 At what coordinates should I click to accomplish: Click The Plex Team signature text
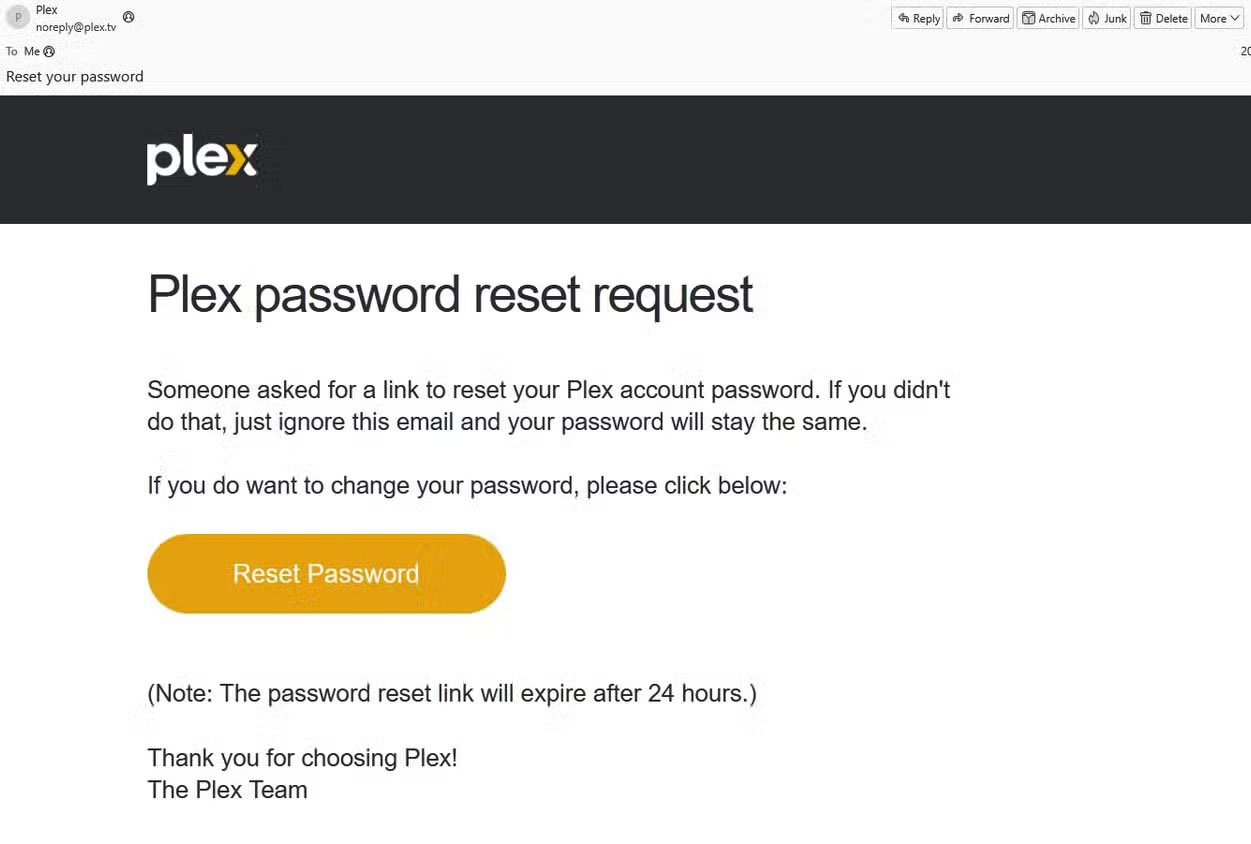click(x=227, y=790)
